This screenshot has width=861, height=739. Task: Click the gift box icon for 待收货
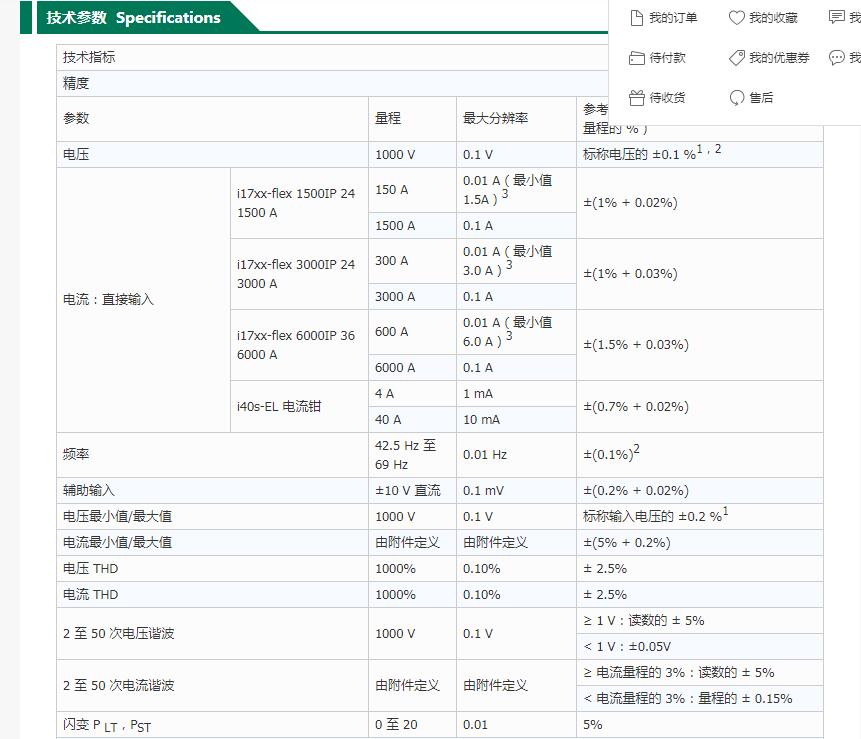click(x=636, y=98)
